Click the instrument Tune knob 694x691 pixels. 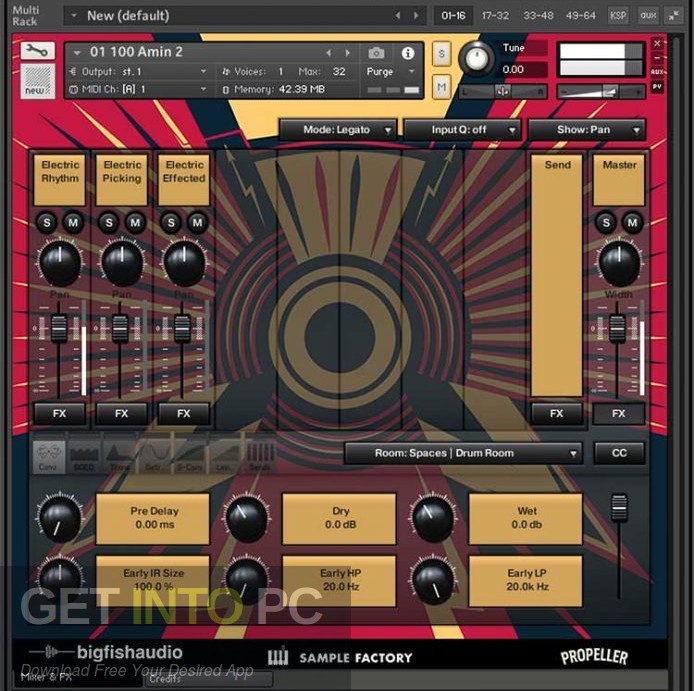tap(476, 59)
